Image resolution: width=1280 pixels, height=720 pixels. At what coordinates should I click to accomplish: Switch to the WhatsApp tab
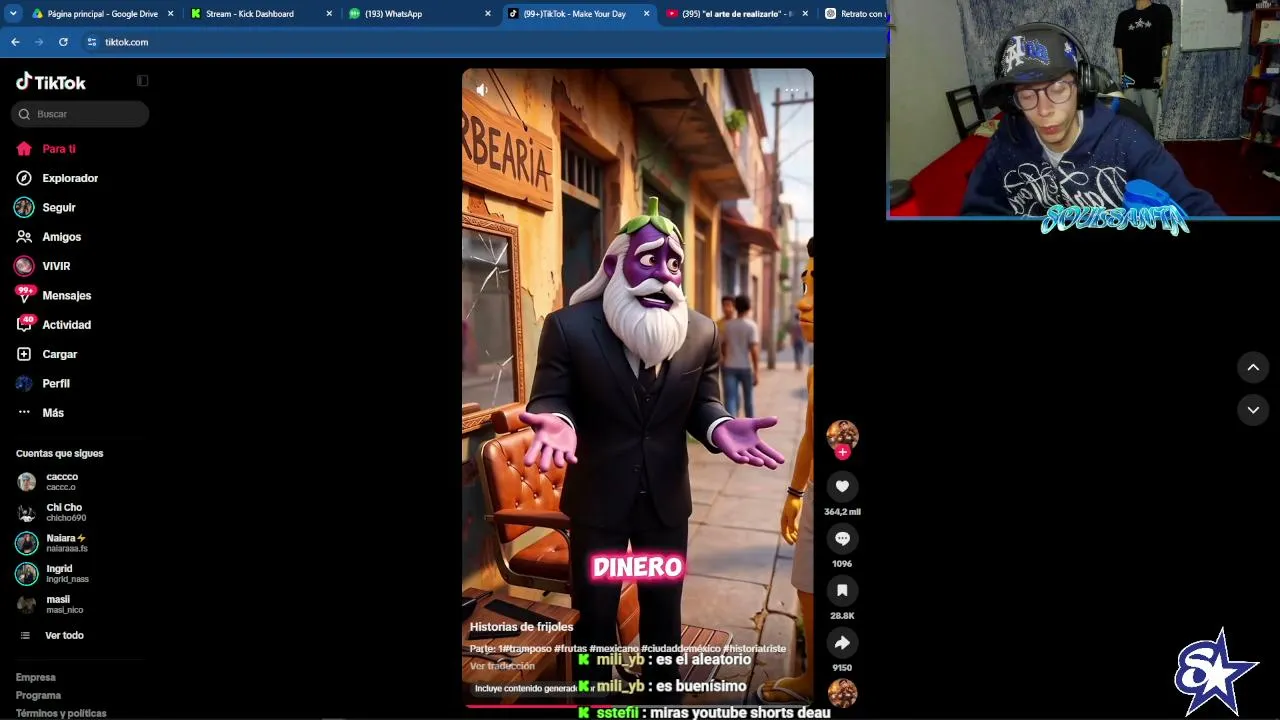coord(420,14)
